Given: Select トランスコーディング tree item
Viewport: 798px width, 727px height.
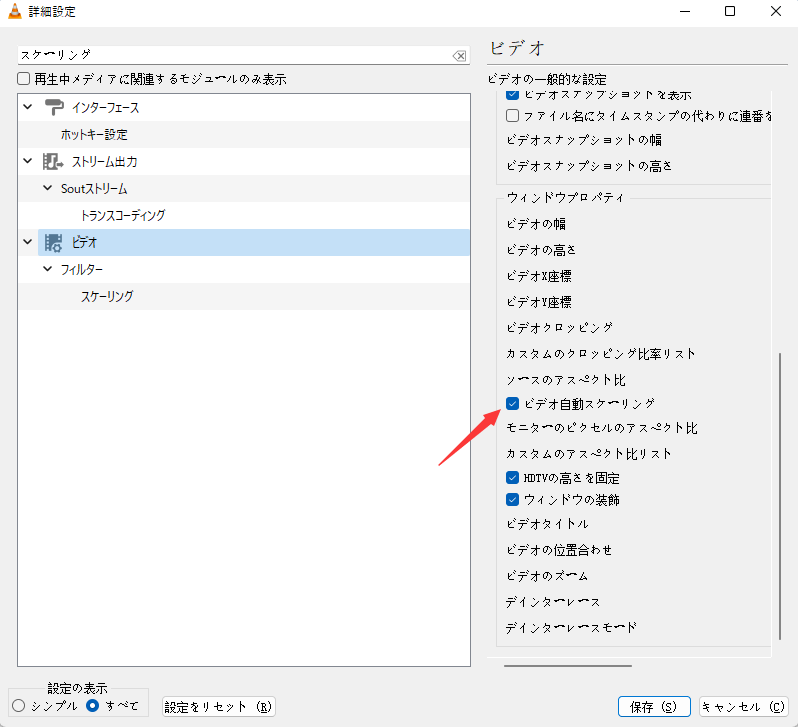Looking at the screenshot, I should tap(123, 215).
